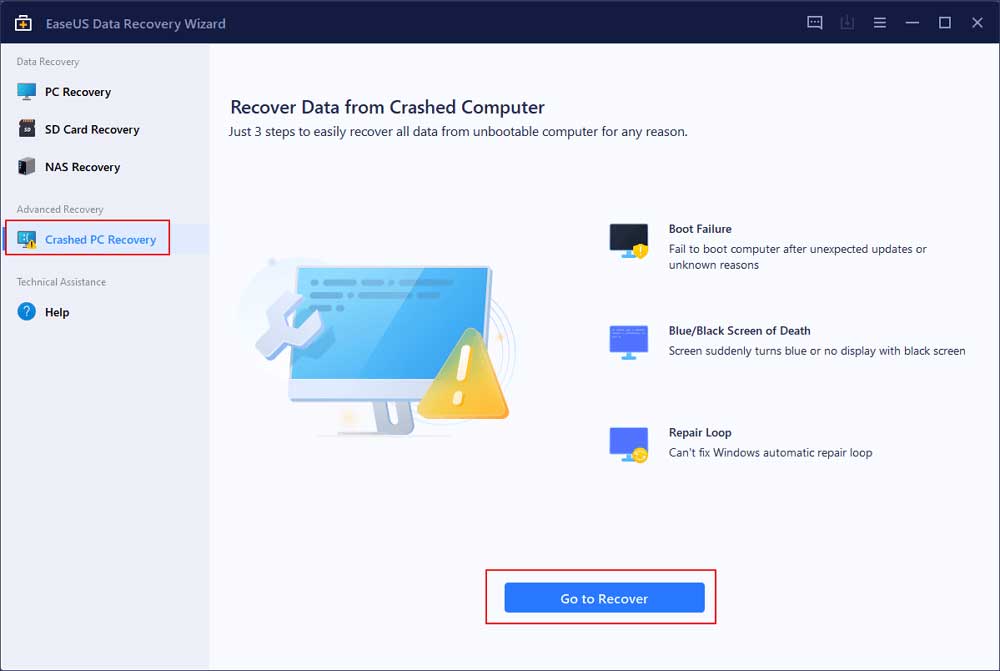
Task: Click the SD Card Recovery icon
Action: pos(27,129)
